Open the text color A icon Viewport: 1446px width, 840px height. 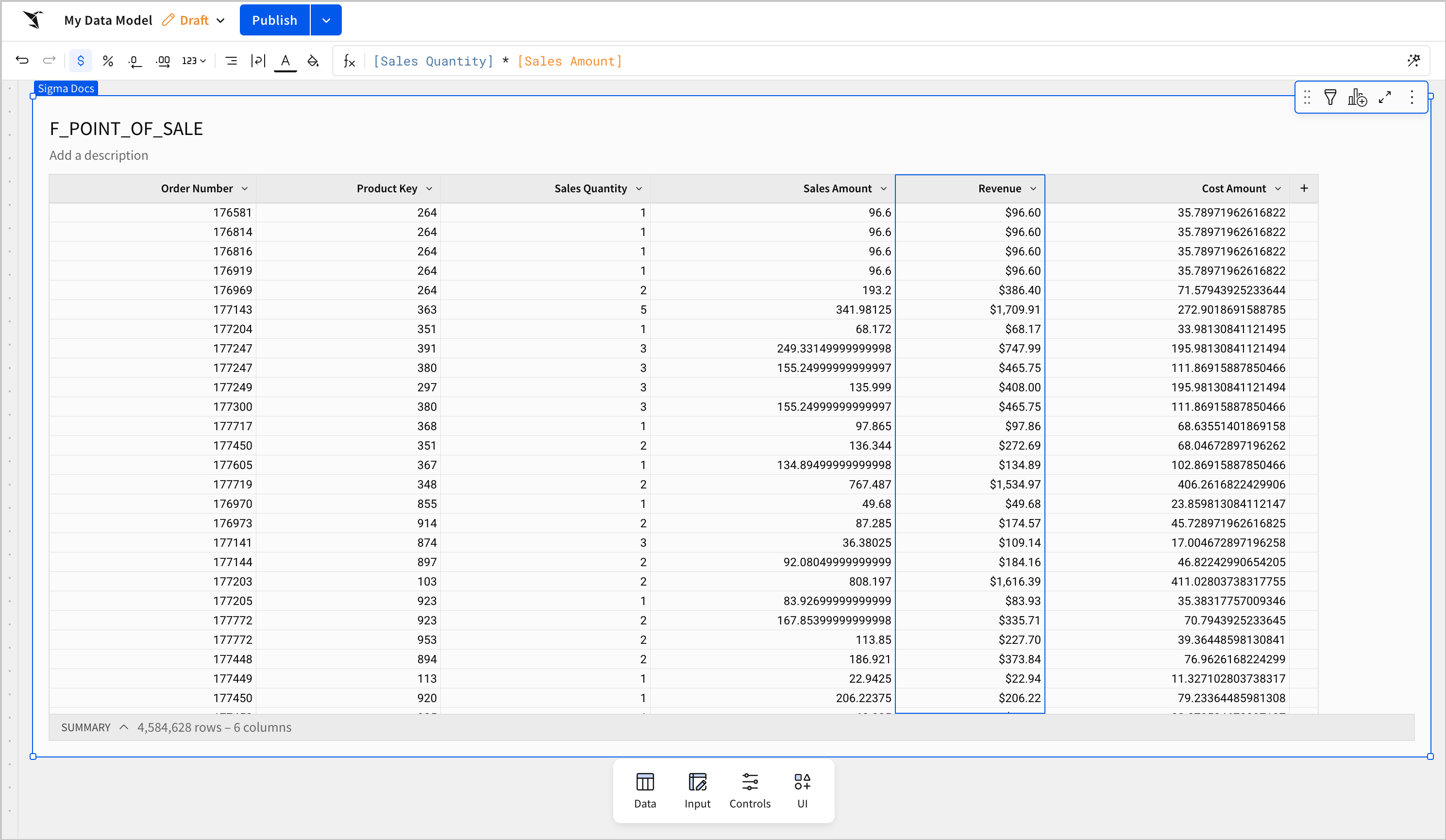(285, 61)
